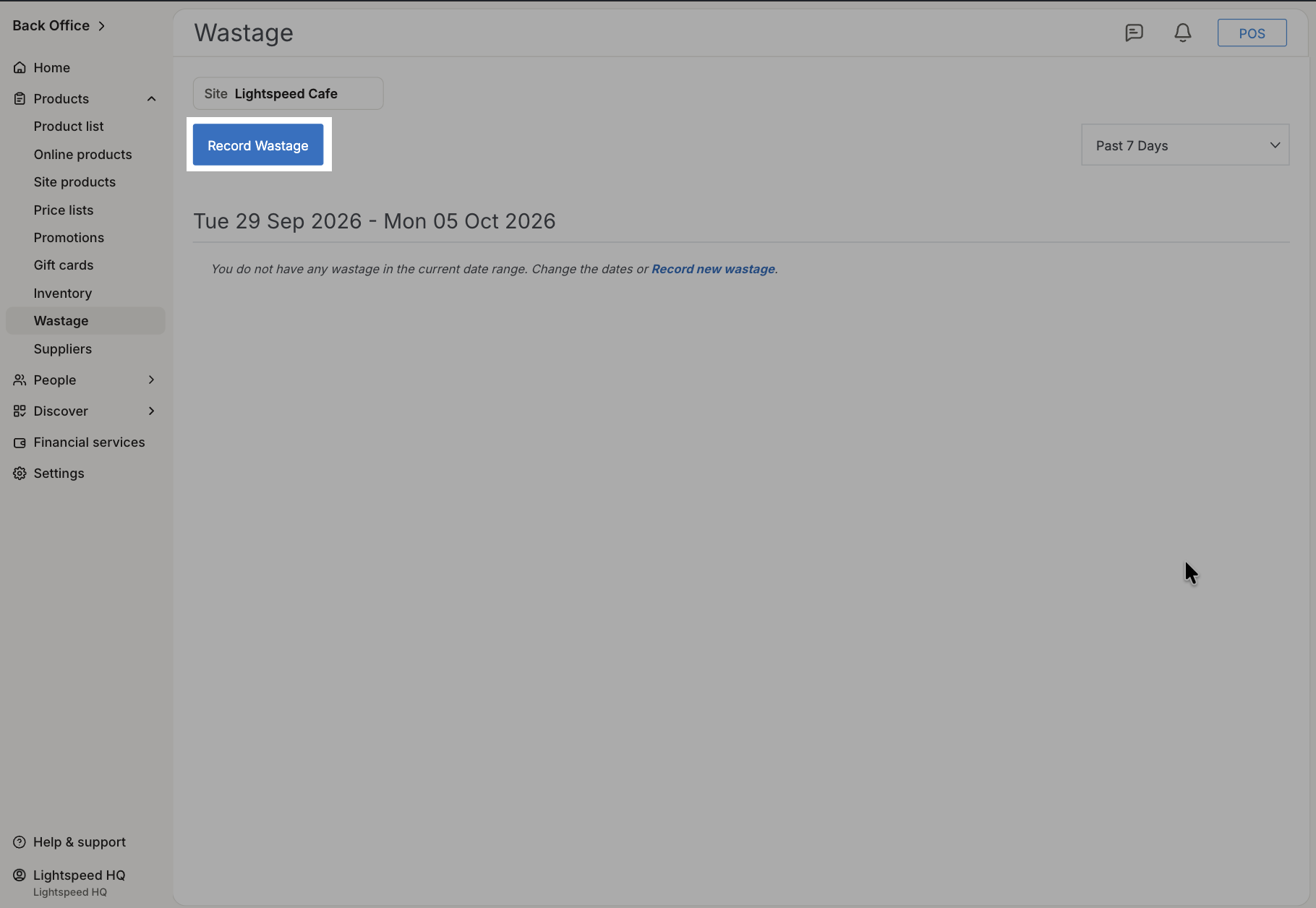Open the messages chat icon
The height and width of the screenshot is (908, 1316).
pos(1134,33)
